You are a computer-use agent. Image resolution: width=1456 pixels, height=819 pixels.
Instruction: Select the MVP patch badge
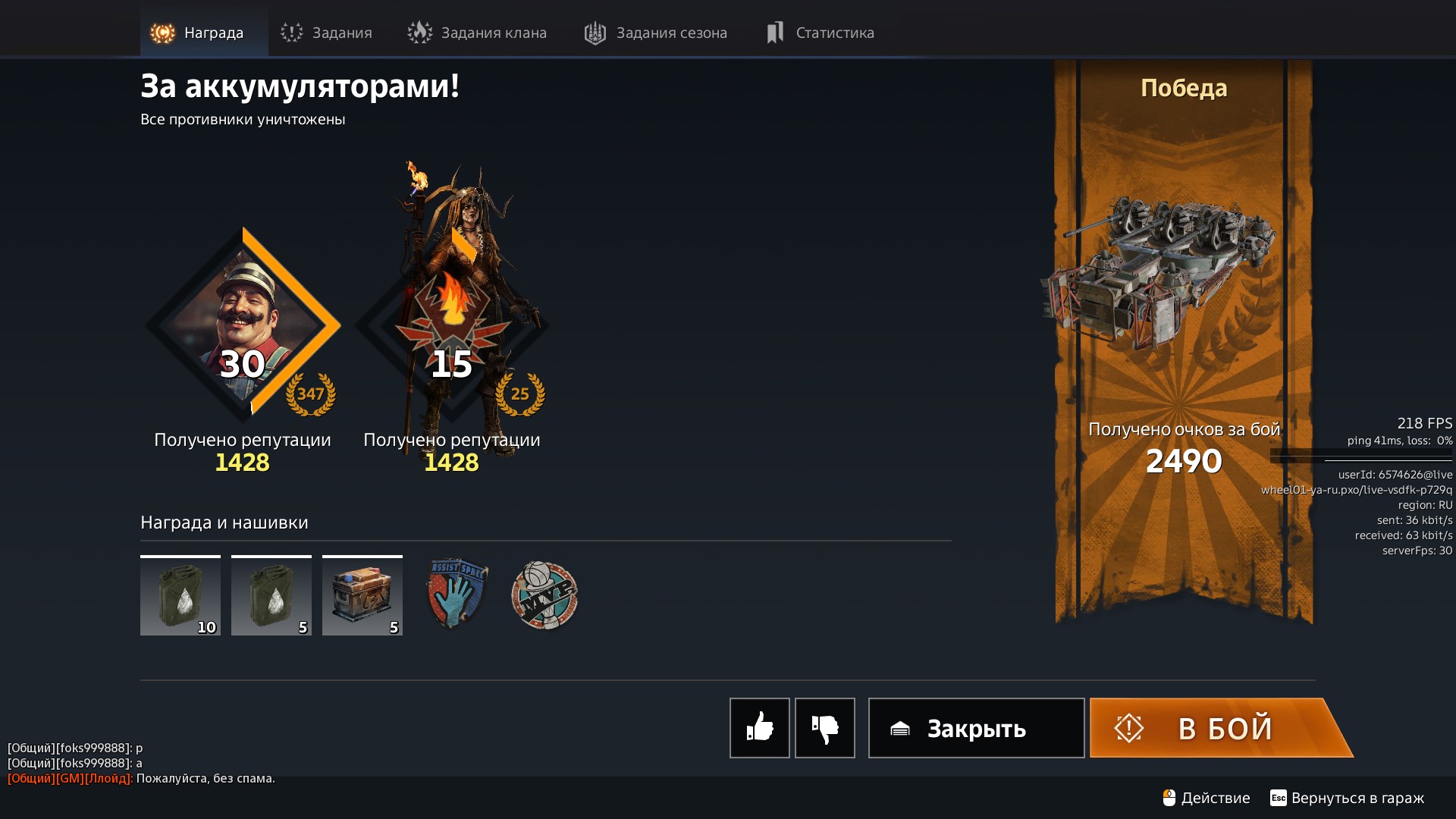pos(544,595)
